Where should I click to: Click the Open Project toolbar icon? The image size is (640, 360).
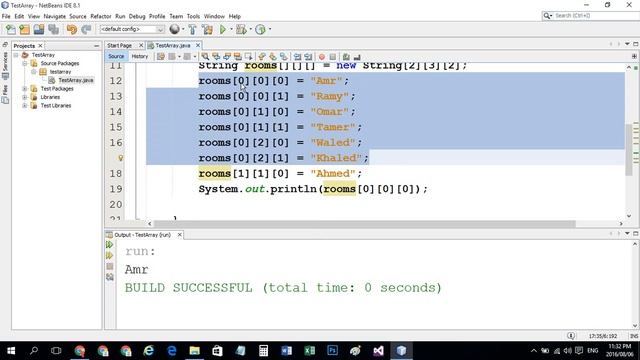coord(39,29)
